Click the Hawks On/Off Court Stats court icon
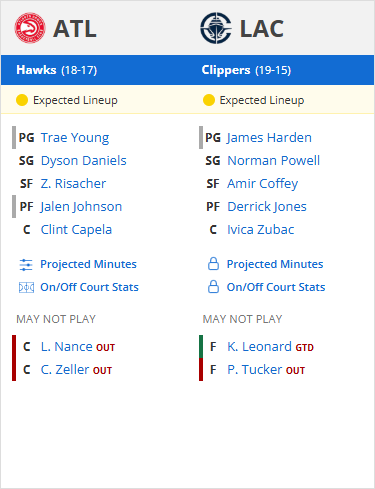This screenshot has width=375, height=489. coord(26,287)
